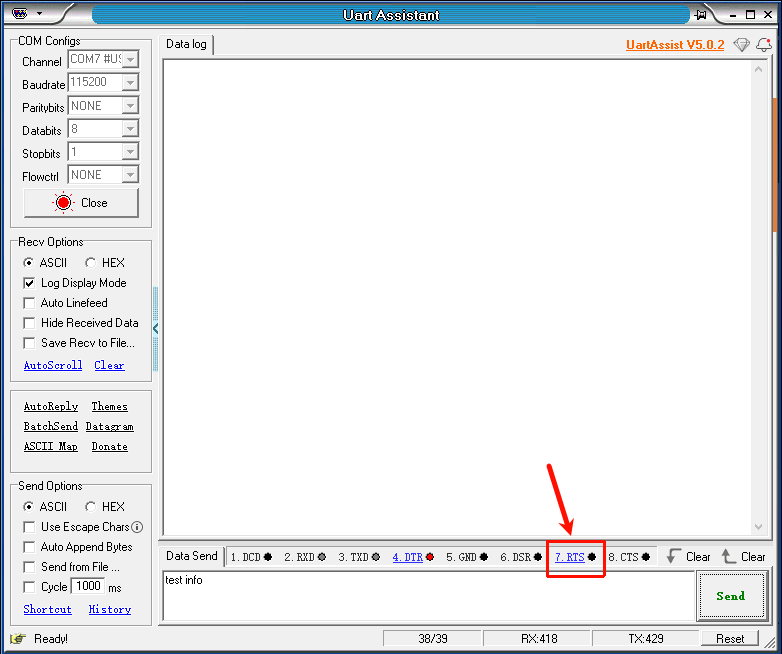This screenshot has height=654, width=782.
Task: Click the 38/39 status field
Action: coord(432,639)
